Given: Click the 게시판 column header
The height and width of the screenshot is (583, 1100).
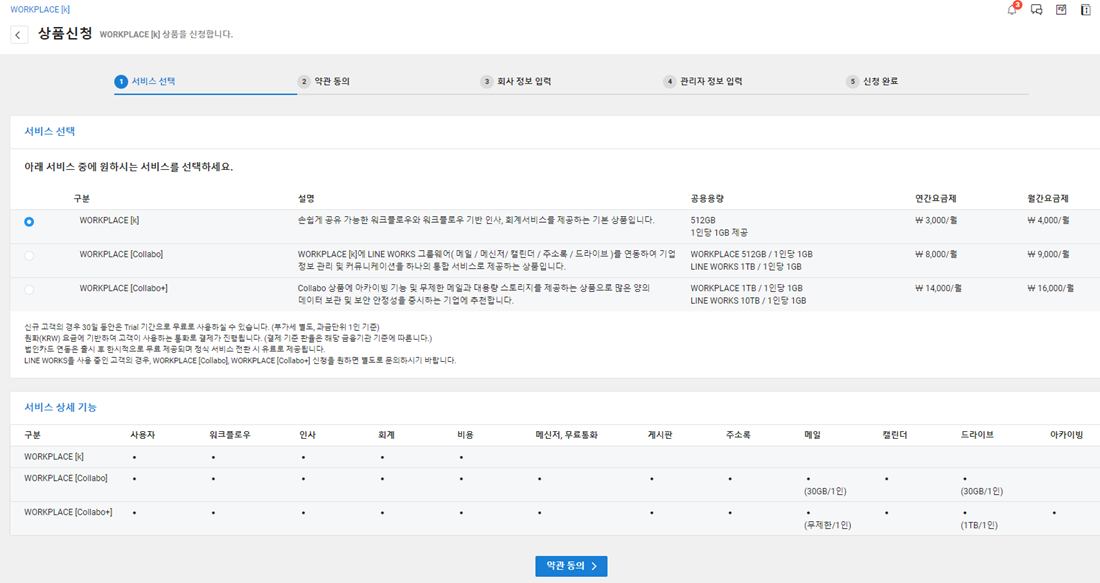Looking at the screenshot, I should point(659,435).
